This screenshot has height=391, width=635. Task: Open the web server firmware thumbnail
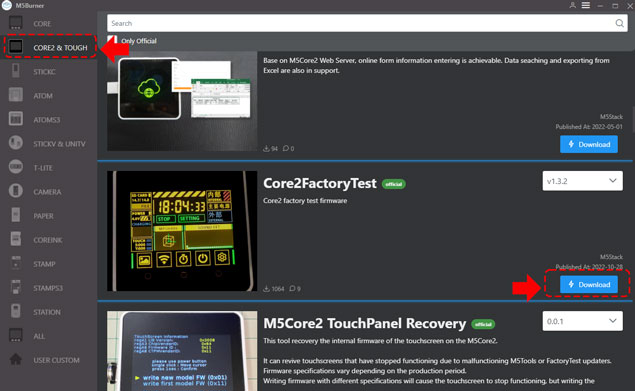point(182,101)
